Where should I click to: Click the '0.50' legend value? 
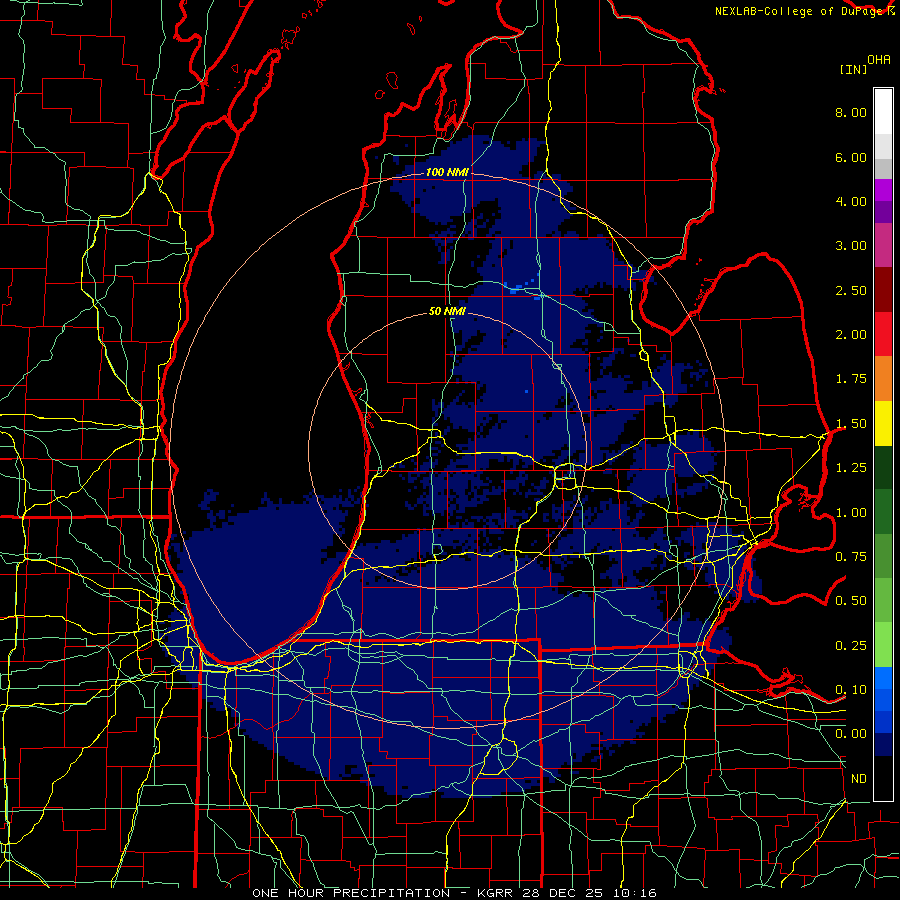pos(851,600)
